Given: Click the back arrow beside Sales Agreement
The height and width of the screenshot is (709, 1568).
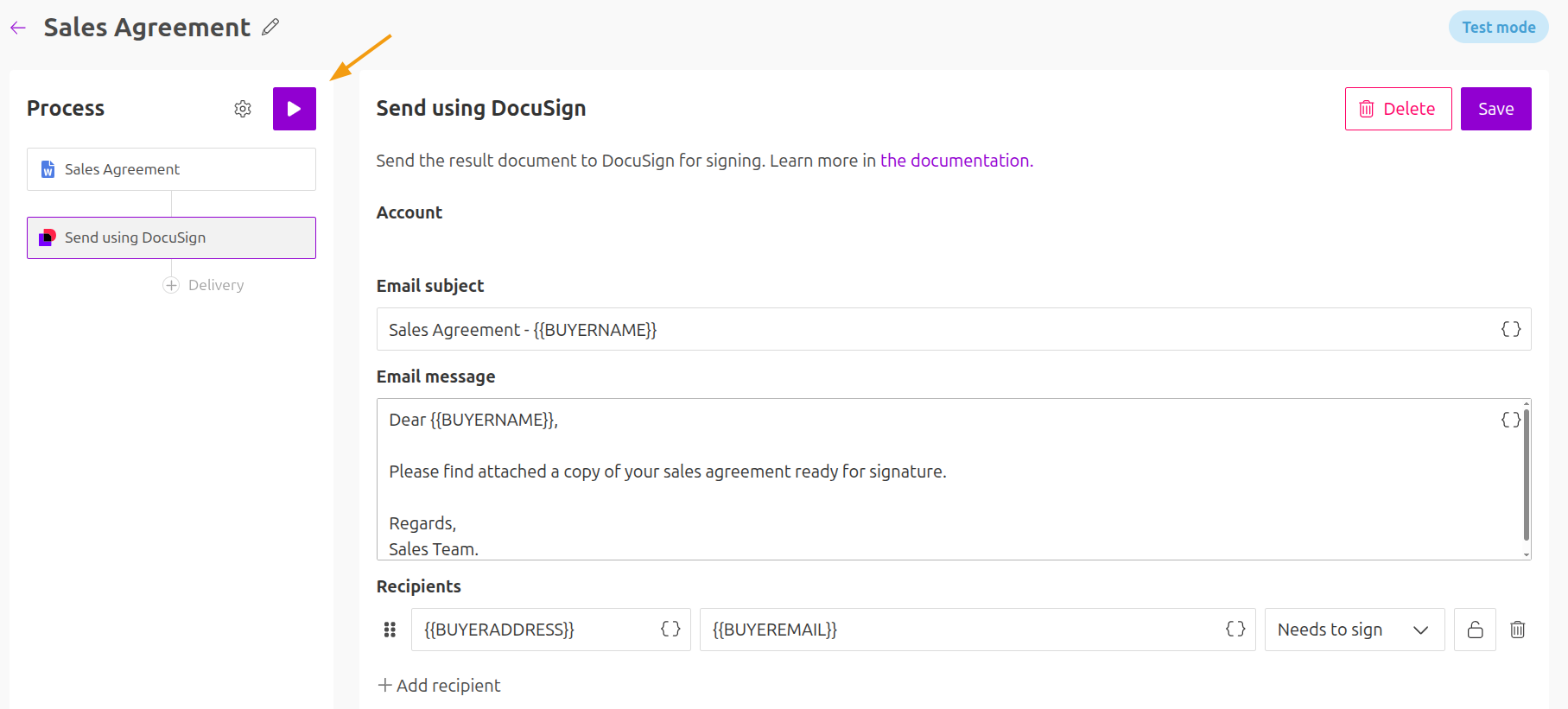Looking at the screenshot, I should [x=18, y=28].
